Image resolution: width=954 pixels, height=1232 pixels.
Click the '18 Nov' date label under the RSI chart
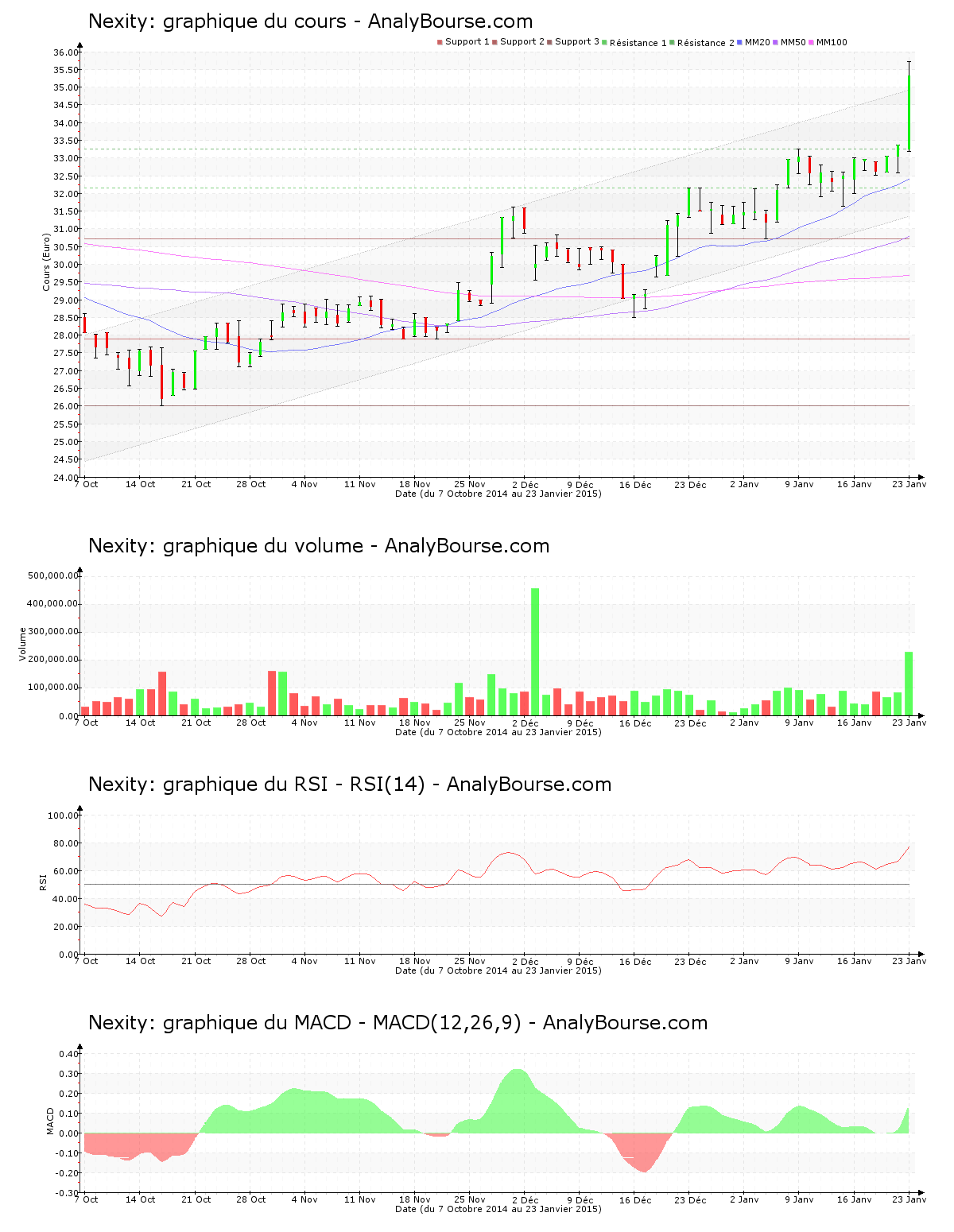click(415, 961)
